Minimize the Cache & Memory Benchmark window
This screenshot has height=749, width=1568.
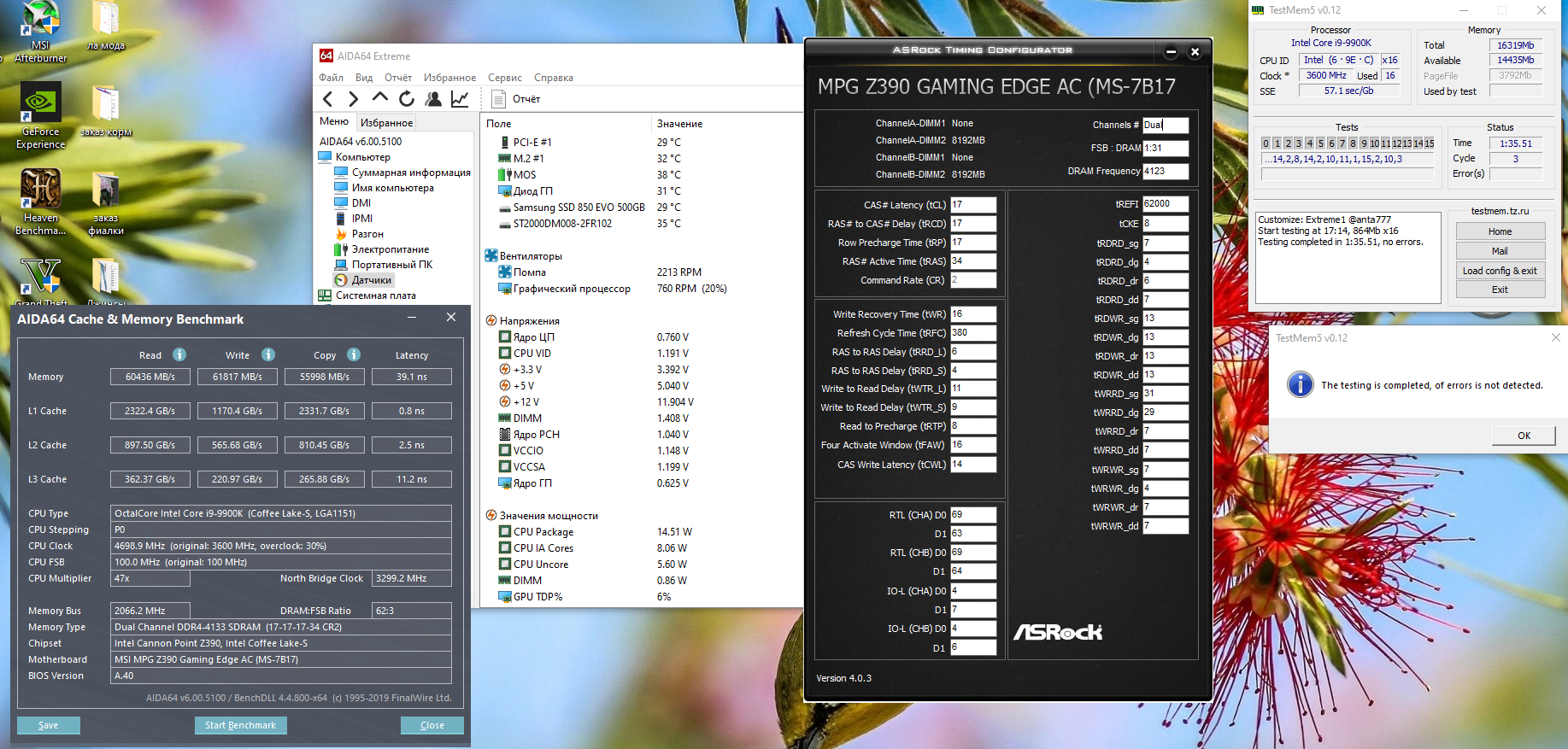(x=412, y=318)
